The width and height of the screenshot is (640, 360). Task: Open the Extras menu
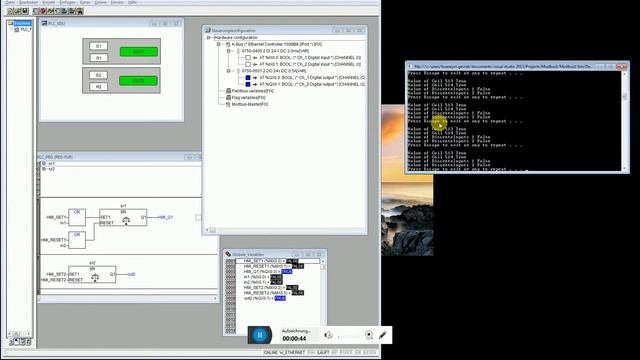(85, 2)
